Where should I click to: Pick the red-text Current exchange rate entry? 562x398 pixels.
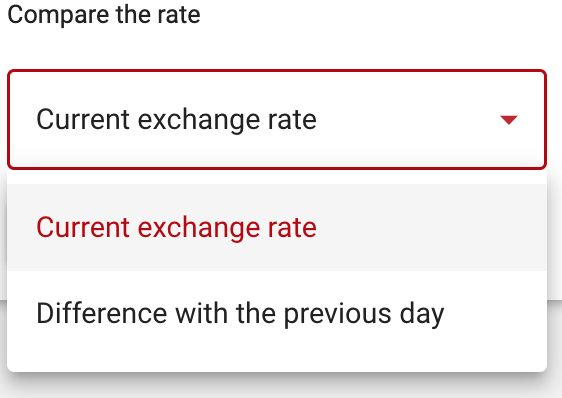click(x=277, y=227)
